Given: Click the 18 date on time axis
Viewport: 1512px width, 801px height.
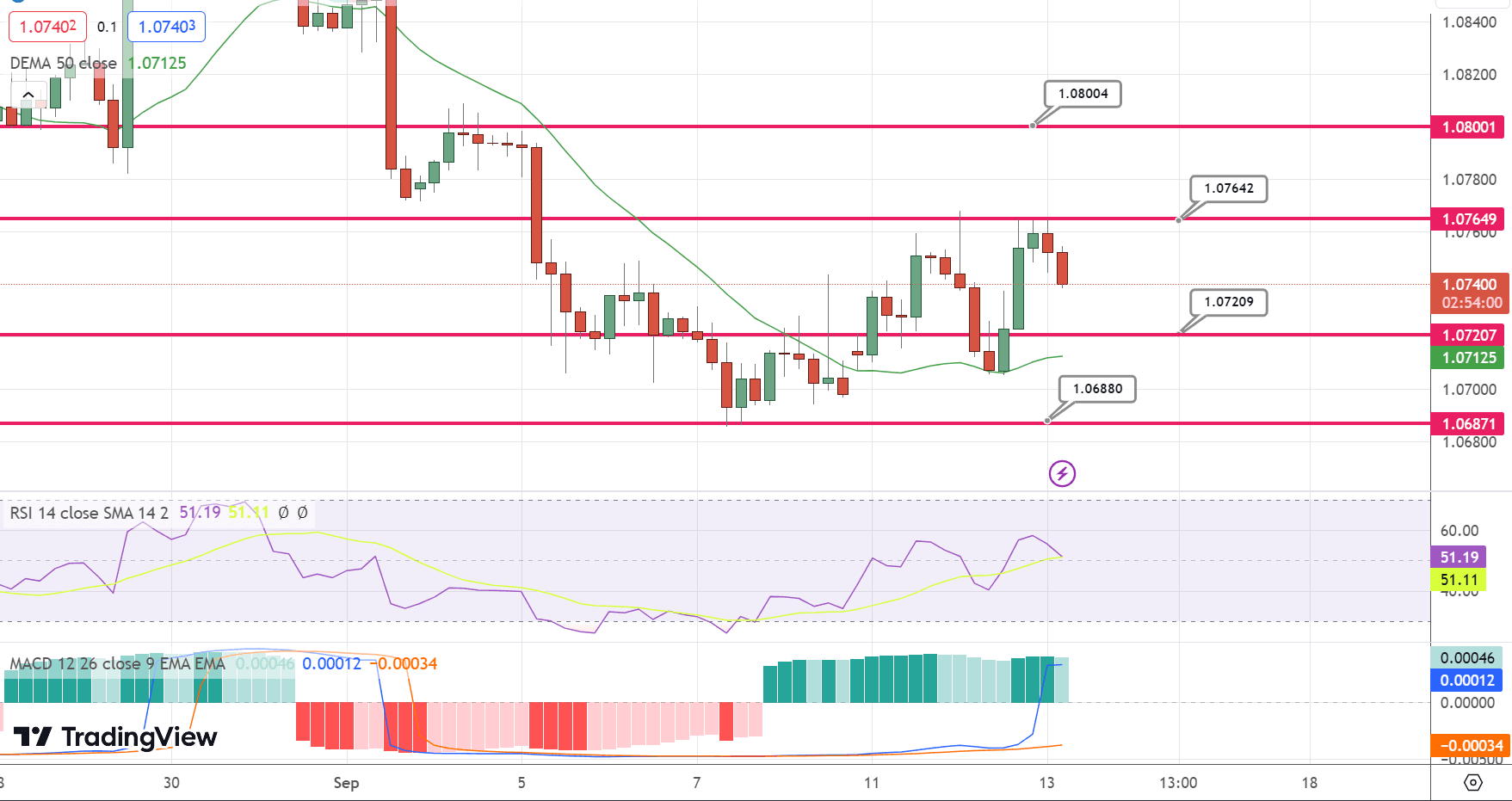Looking at the screenshot, I should [1309, 783].
